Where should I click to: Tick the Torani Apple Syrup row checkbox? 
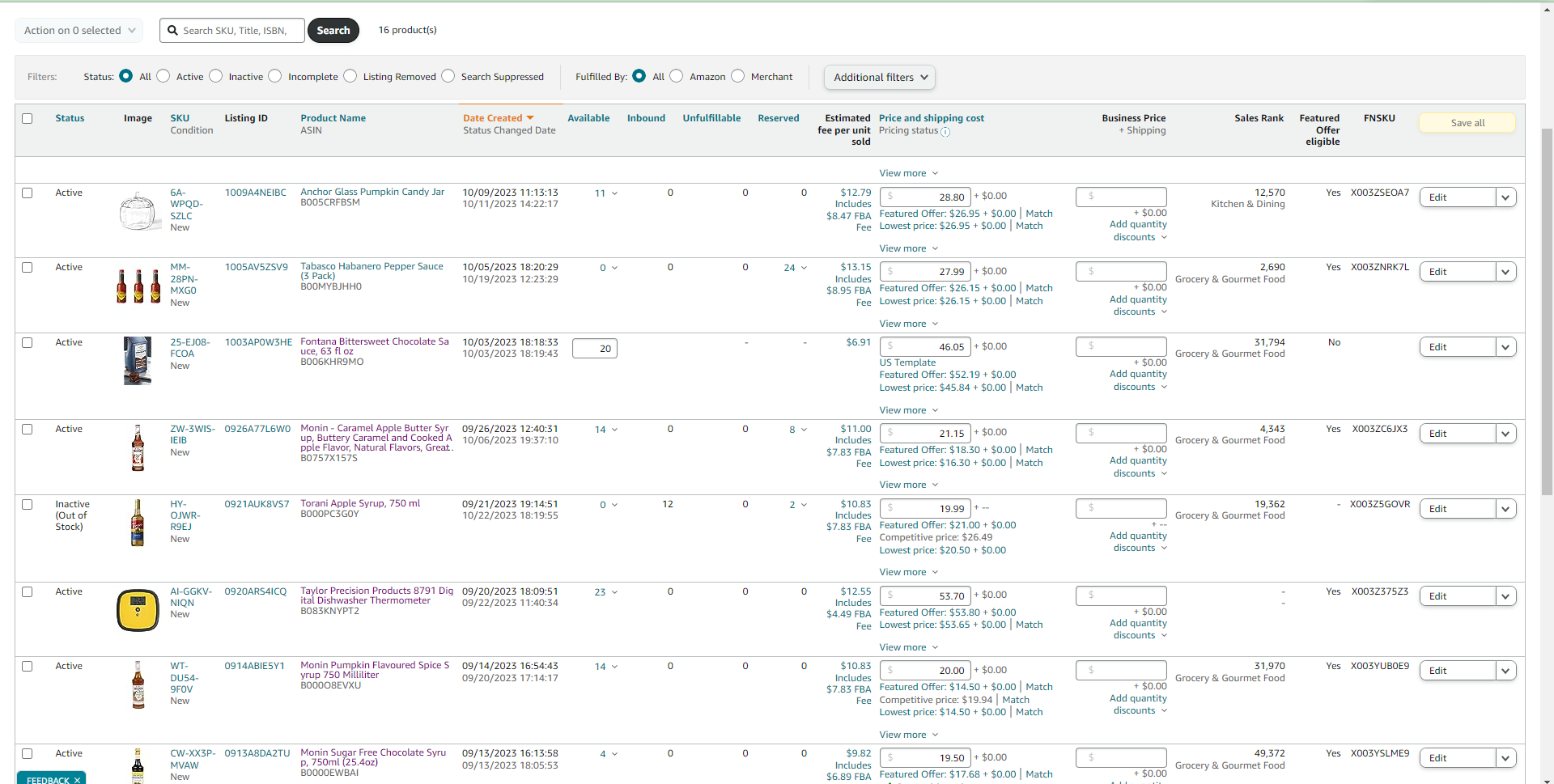tap(28, 504)
